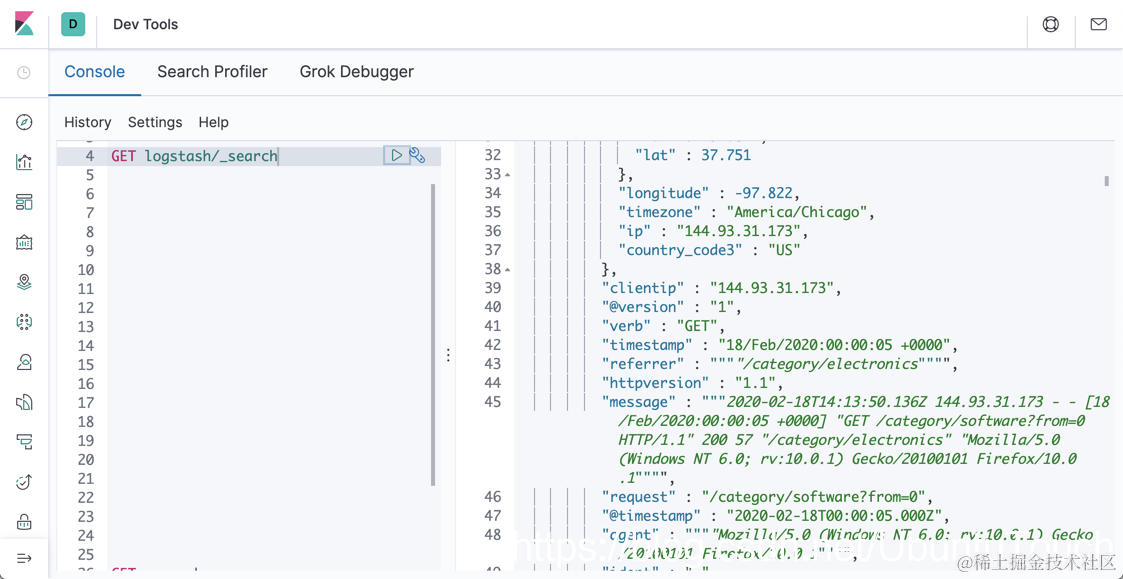Click the Dev Tools breadcrumb title
The image size is (1123, 579).
145,24
